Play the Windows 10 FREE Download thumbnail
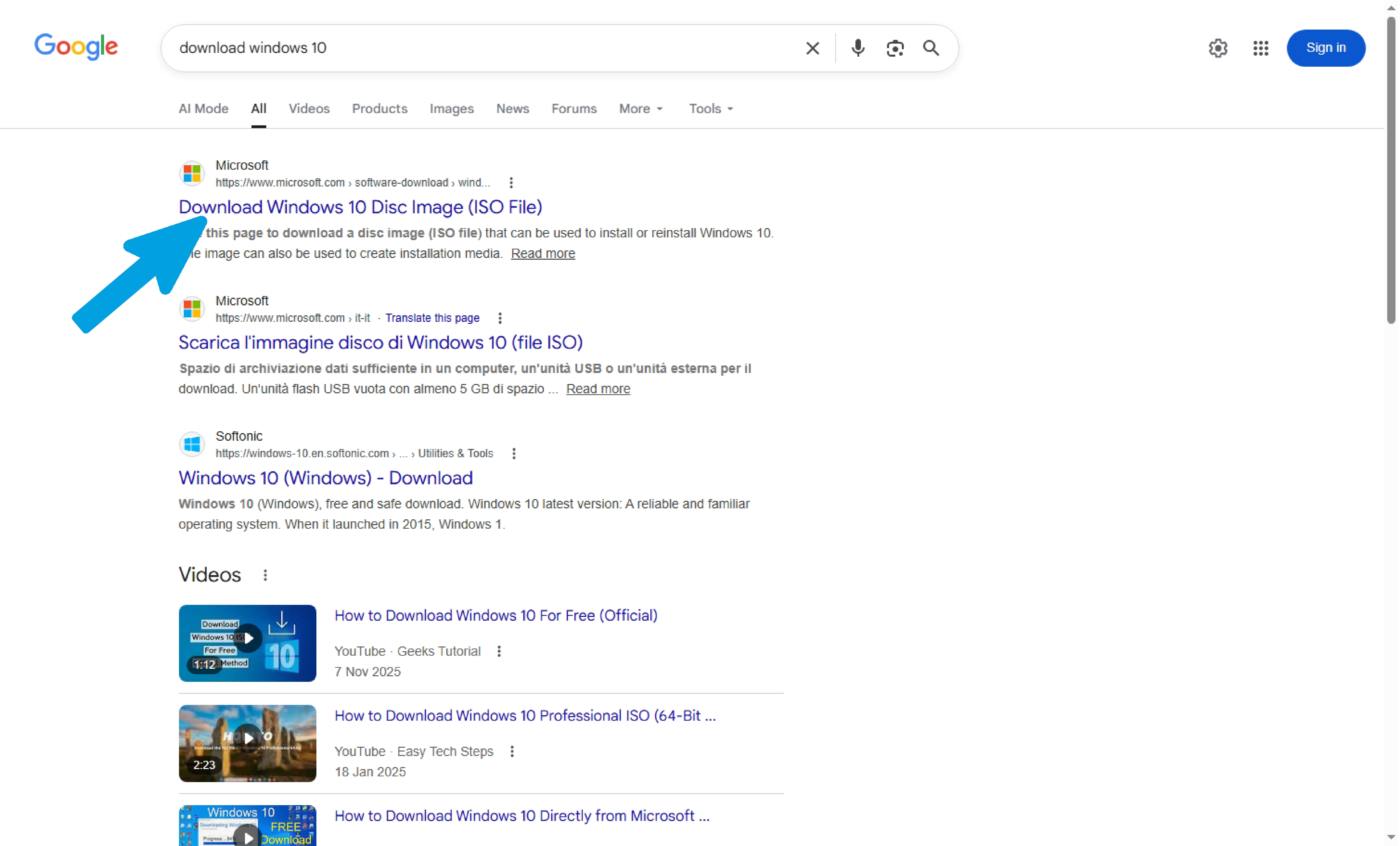This screenshot has height=846, width=1400. 247,825
